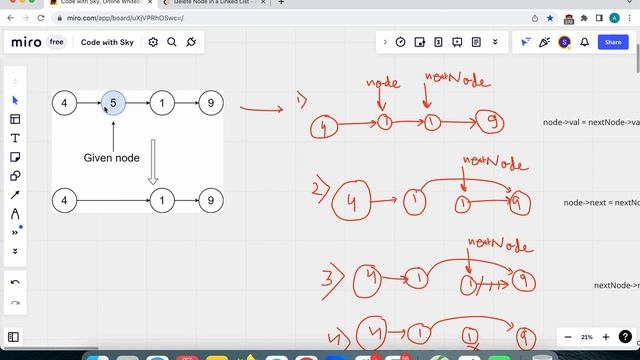Open the Templates tool in left toolbar
The width and height of the screenshot is (640, 360).
click(x=15, y=119)
